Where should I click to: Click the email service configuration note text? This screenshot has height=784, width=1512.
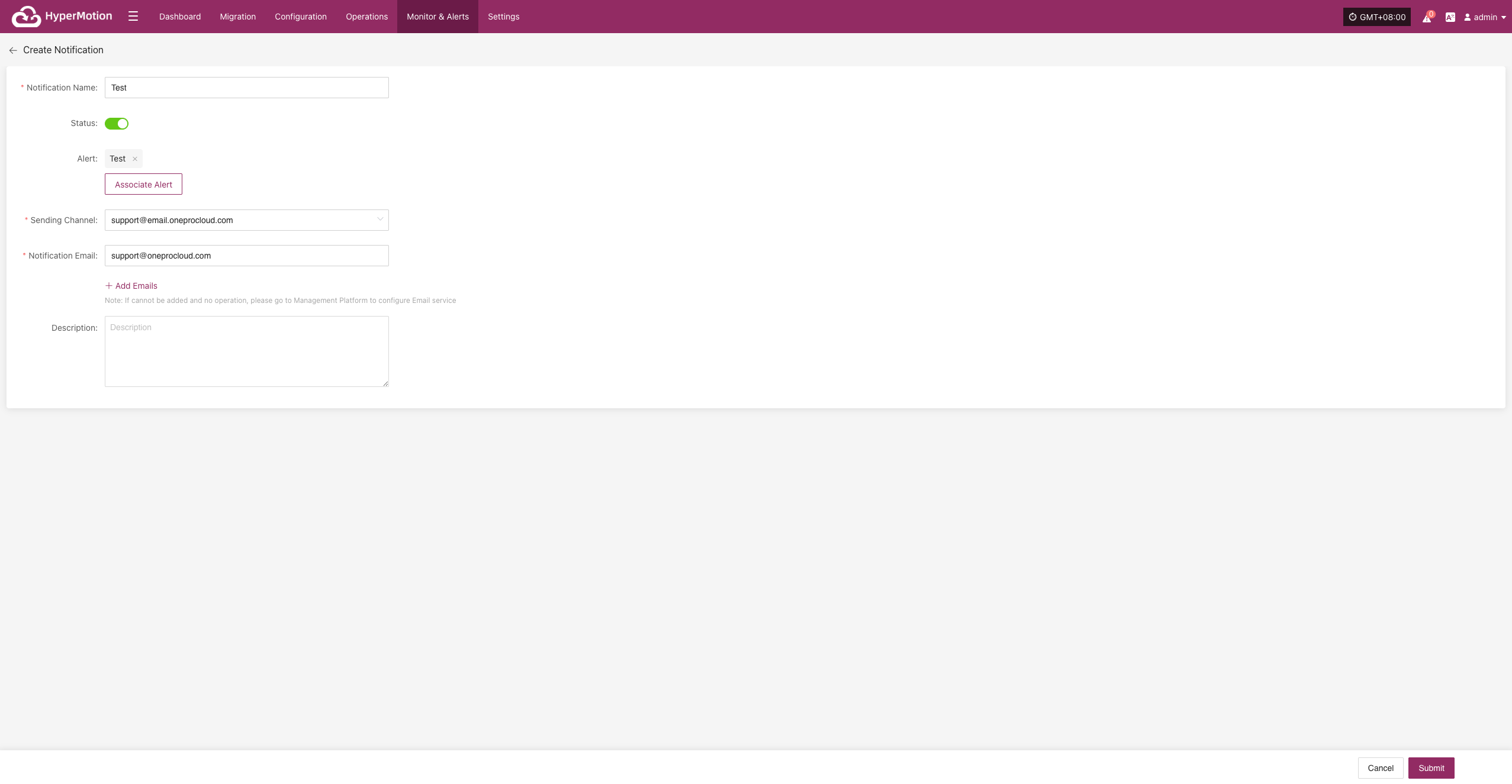click(x=281, y=301)
